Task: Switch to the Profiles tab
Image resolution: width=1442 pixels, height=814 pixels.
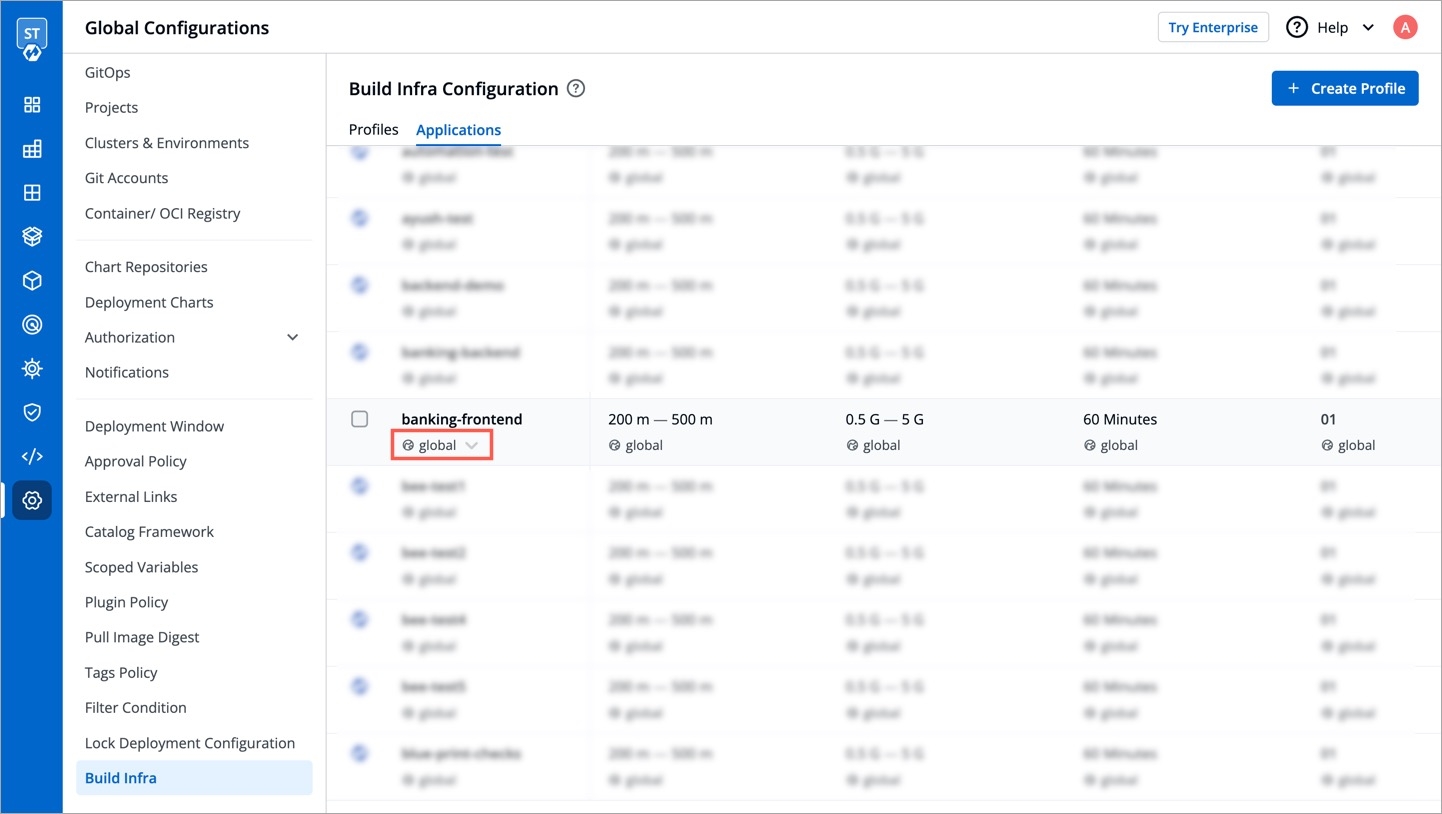Action: (373, 130)
